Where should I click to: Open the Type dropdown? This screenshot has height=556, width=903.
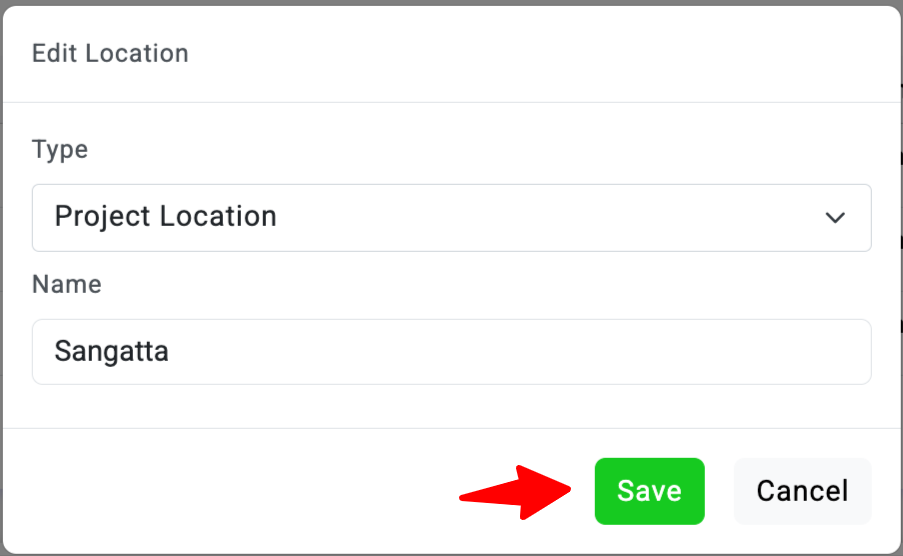[450, 217]
